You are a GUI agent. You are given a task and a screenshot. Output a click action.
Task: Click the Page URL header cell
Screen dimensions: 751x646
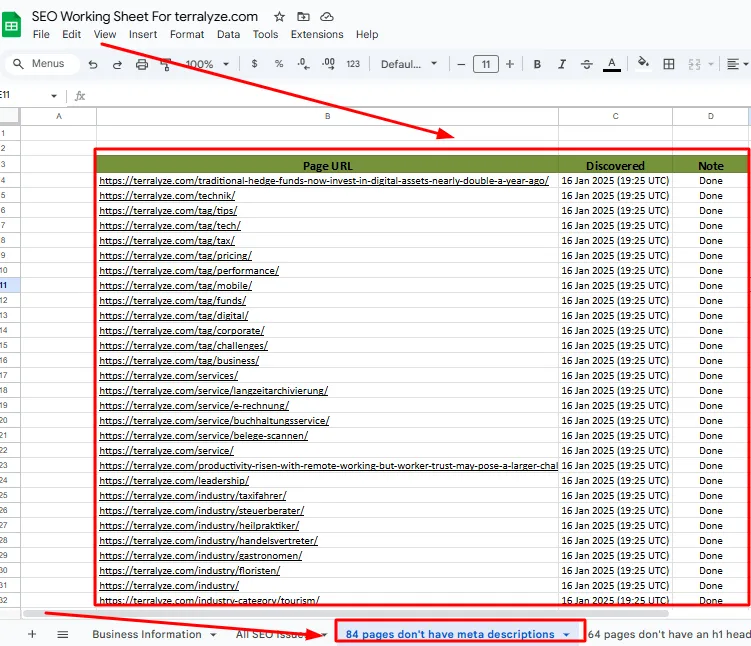click(x=328, y=165)
